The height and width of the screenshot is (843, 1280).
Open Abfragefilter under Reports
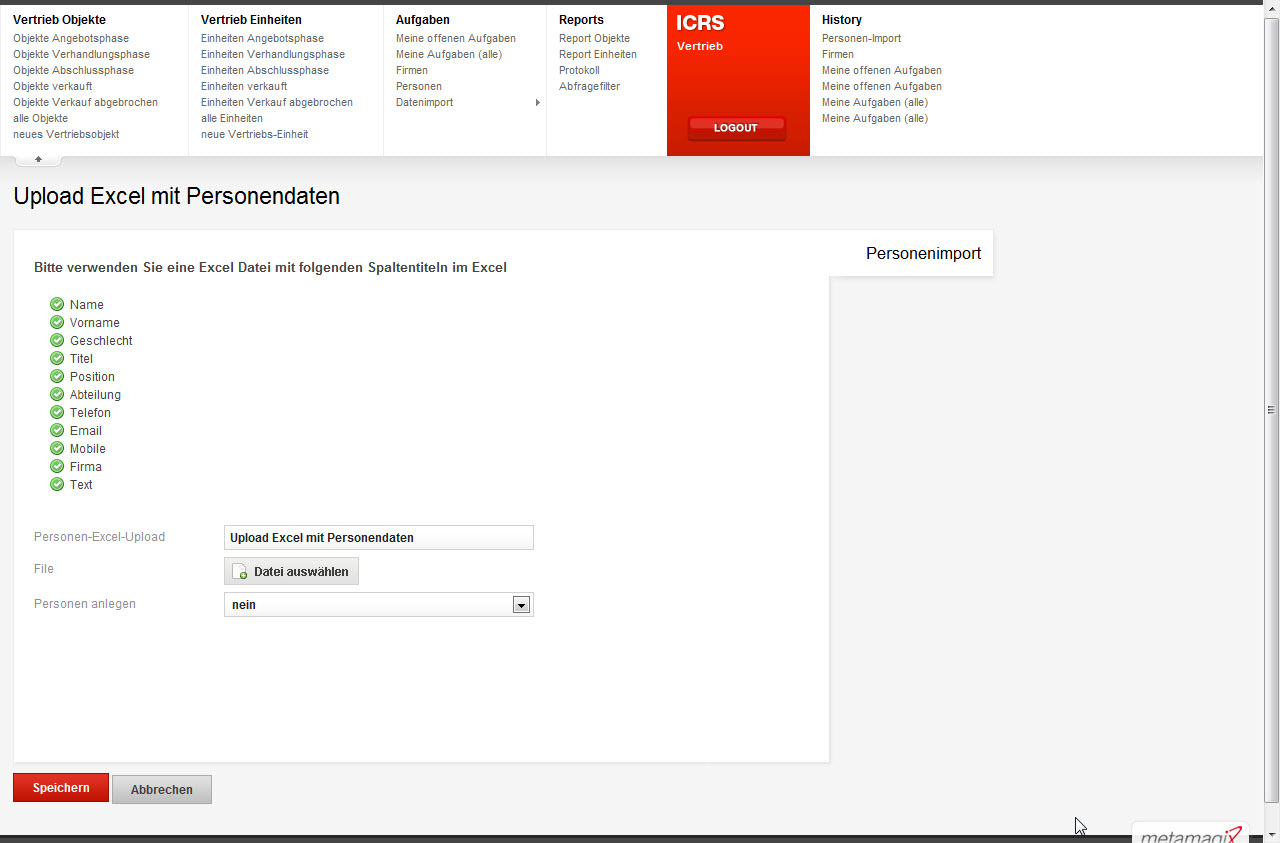(589, 86)
